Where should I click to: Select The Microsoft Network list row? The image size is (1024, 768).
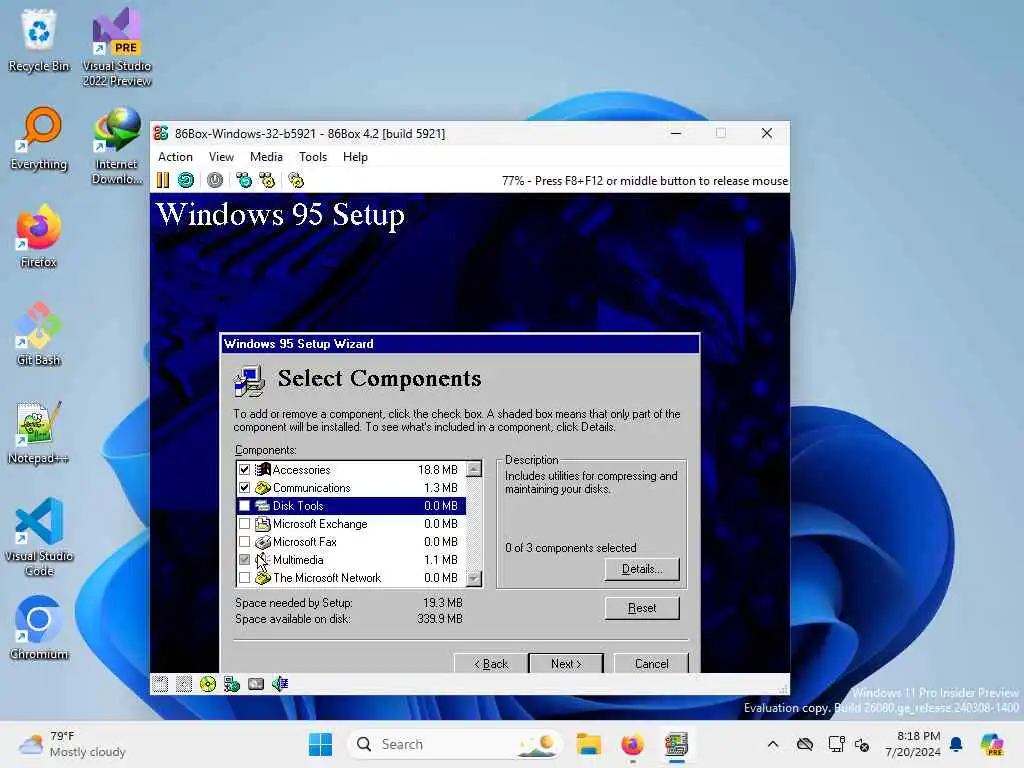click(351, 578)
